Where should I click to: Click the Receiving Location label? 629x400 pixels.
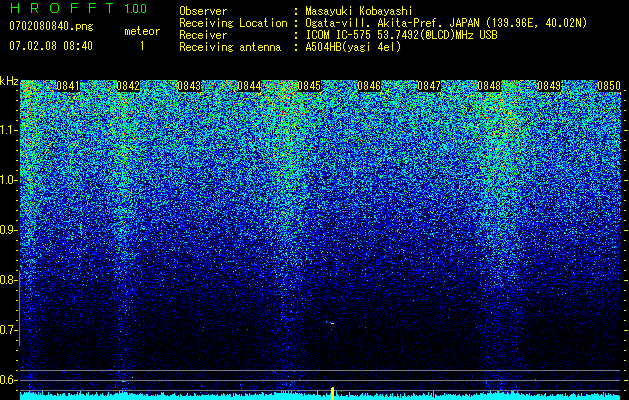click(x=233, y=23)
